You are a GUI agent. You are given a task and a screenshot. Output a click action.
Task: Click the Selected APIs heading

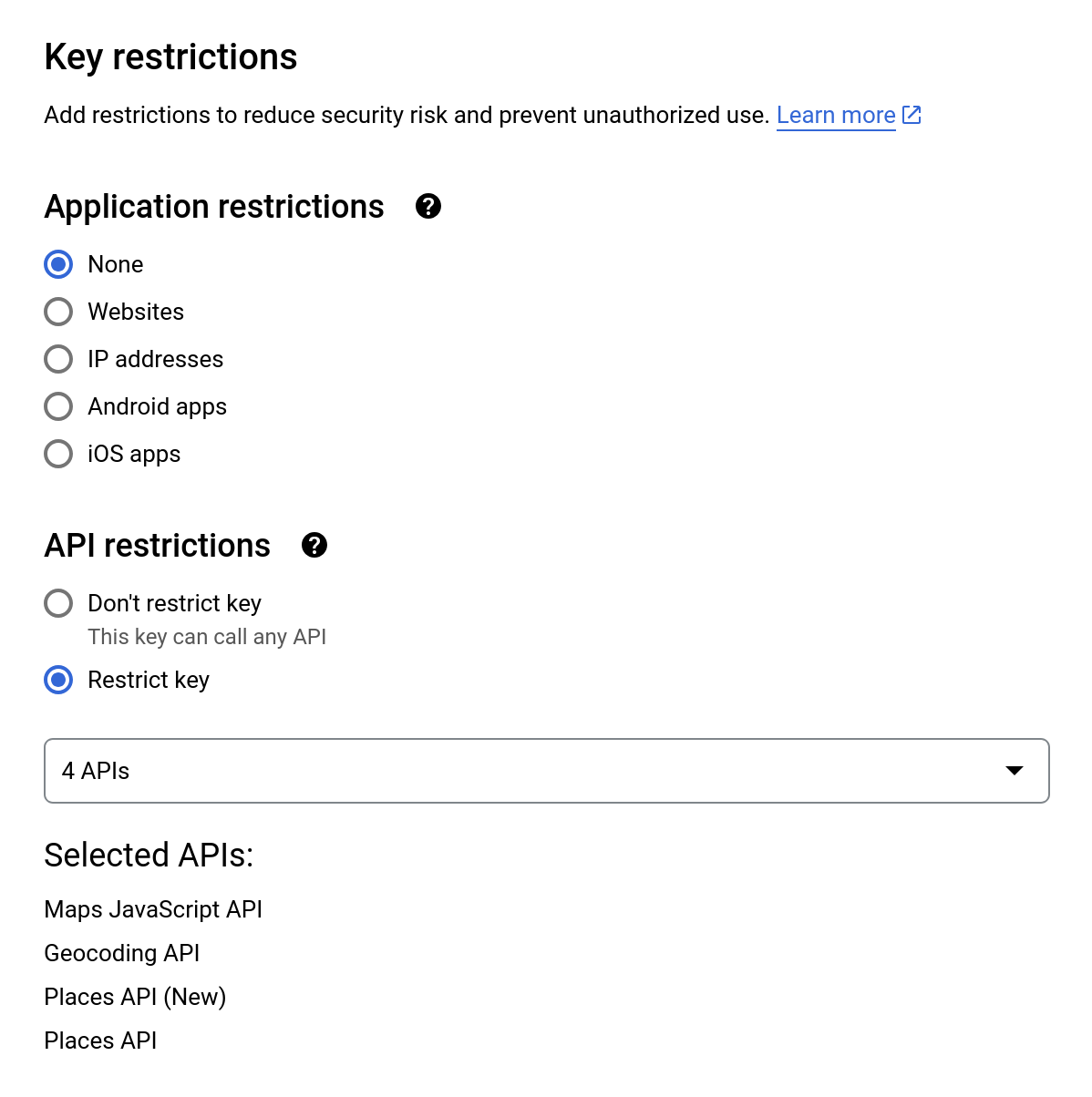tap(149, 856)
